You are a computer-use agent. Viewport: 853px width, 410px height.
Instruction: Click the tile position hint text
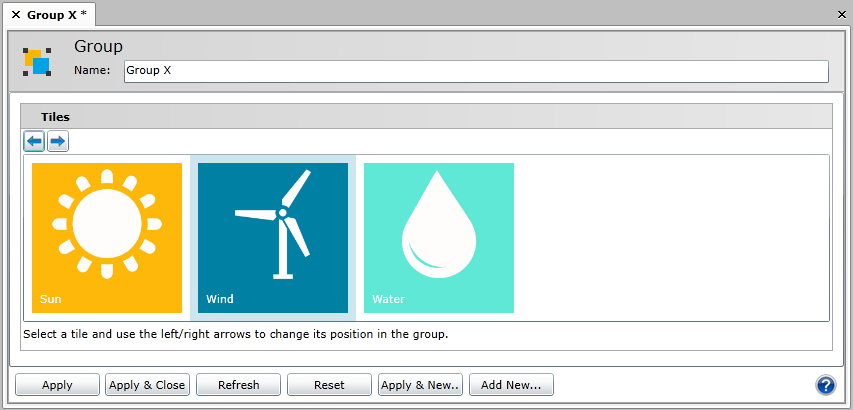pyautogui.click(x=235, y=334)
